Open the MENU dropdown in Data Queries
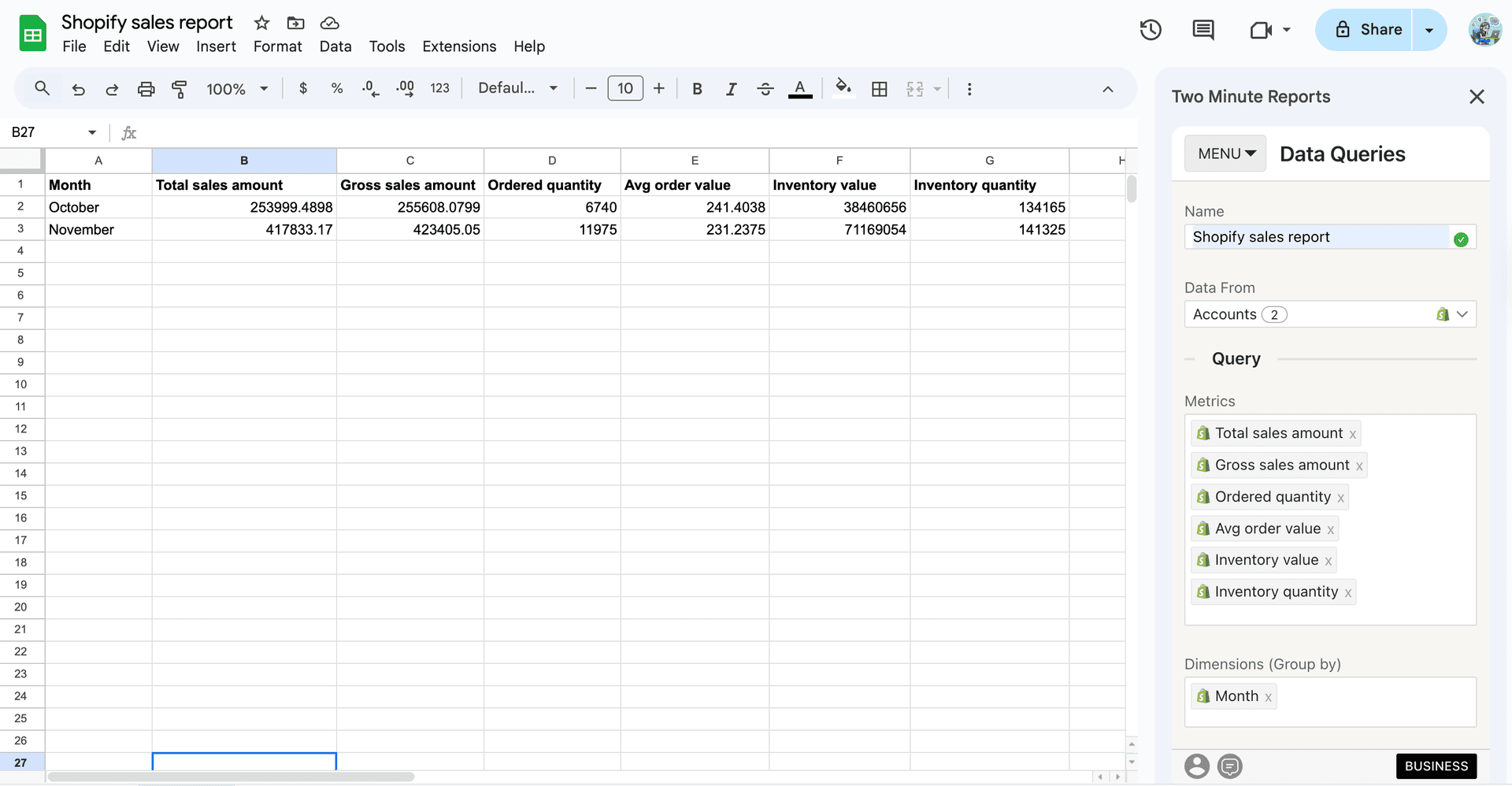The height and width of the screenshot is (786, 1512). tap(1225, 154)
